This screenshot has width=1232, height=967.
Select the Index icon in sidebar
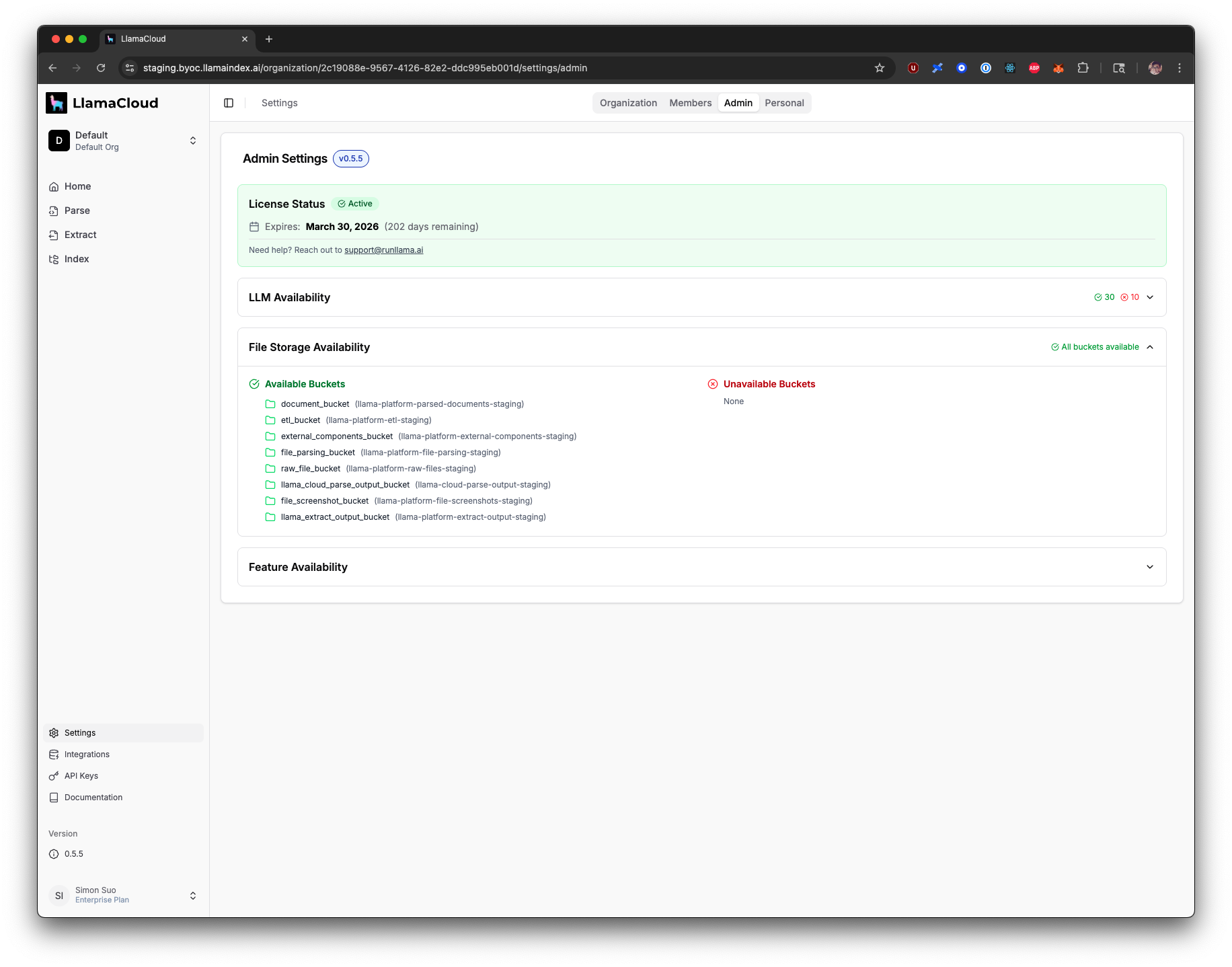[54, 259]
